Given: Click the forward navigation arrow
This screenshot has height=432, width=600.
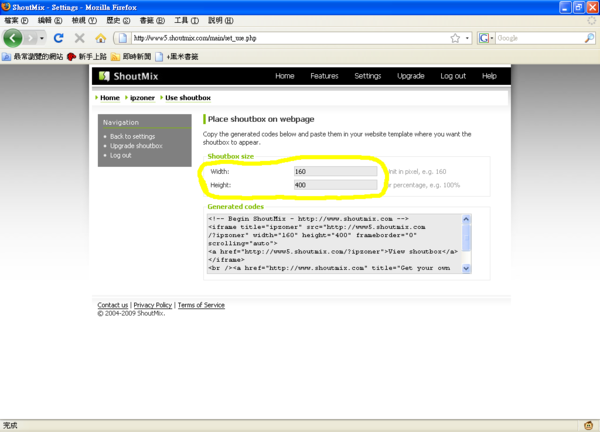Looking at the screenshot, I should click(x=30, y=38).
